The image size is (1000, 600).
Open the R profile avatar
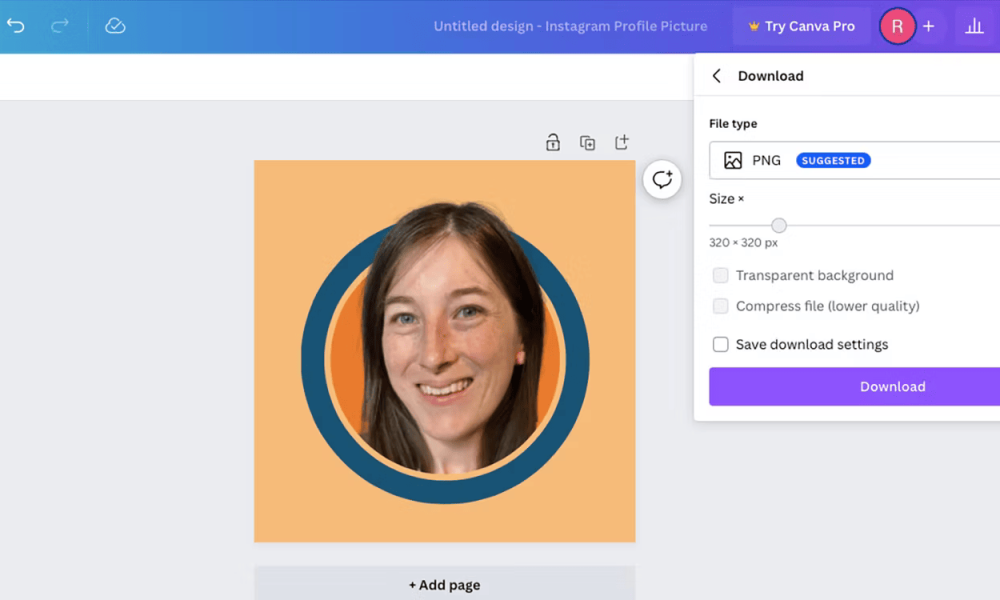click(x=897, y=26)
